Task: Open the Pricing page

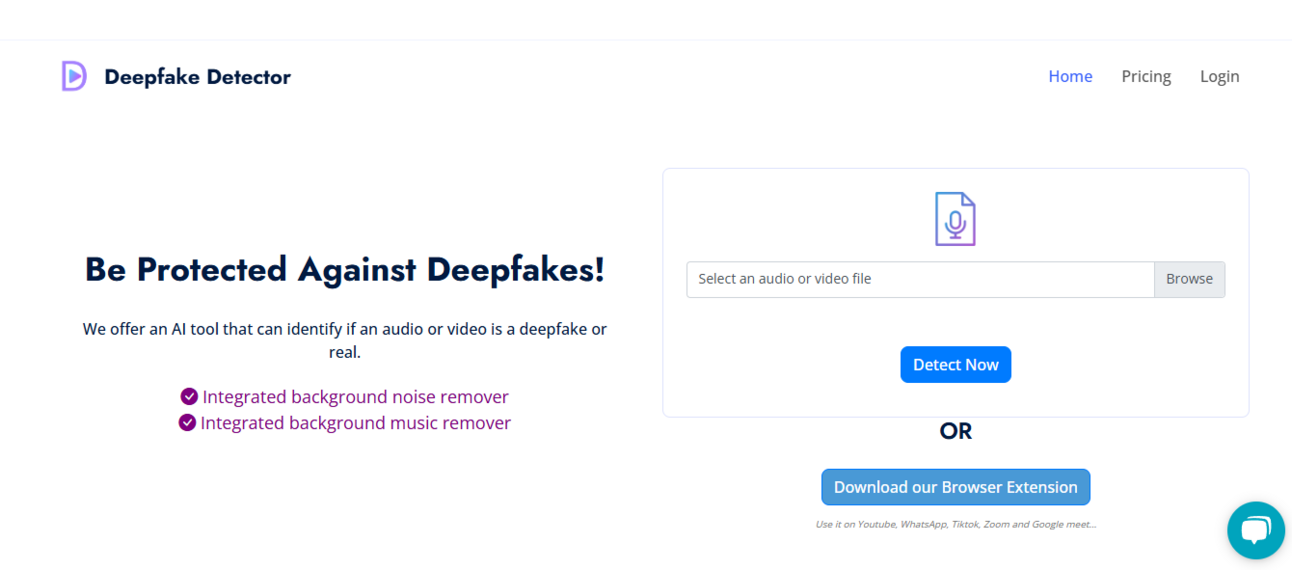Action: (x=1146, y=76)
